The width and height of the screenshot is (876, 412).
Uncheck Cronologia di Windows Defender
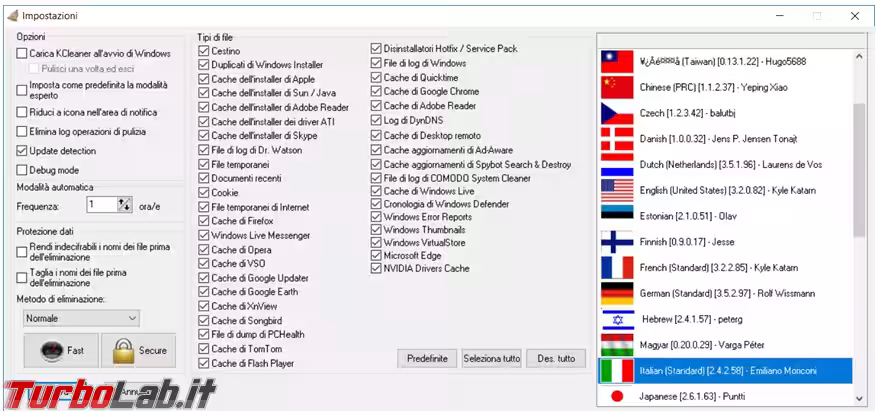click(x=376, y=204)
